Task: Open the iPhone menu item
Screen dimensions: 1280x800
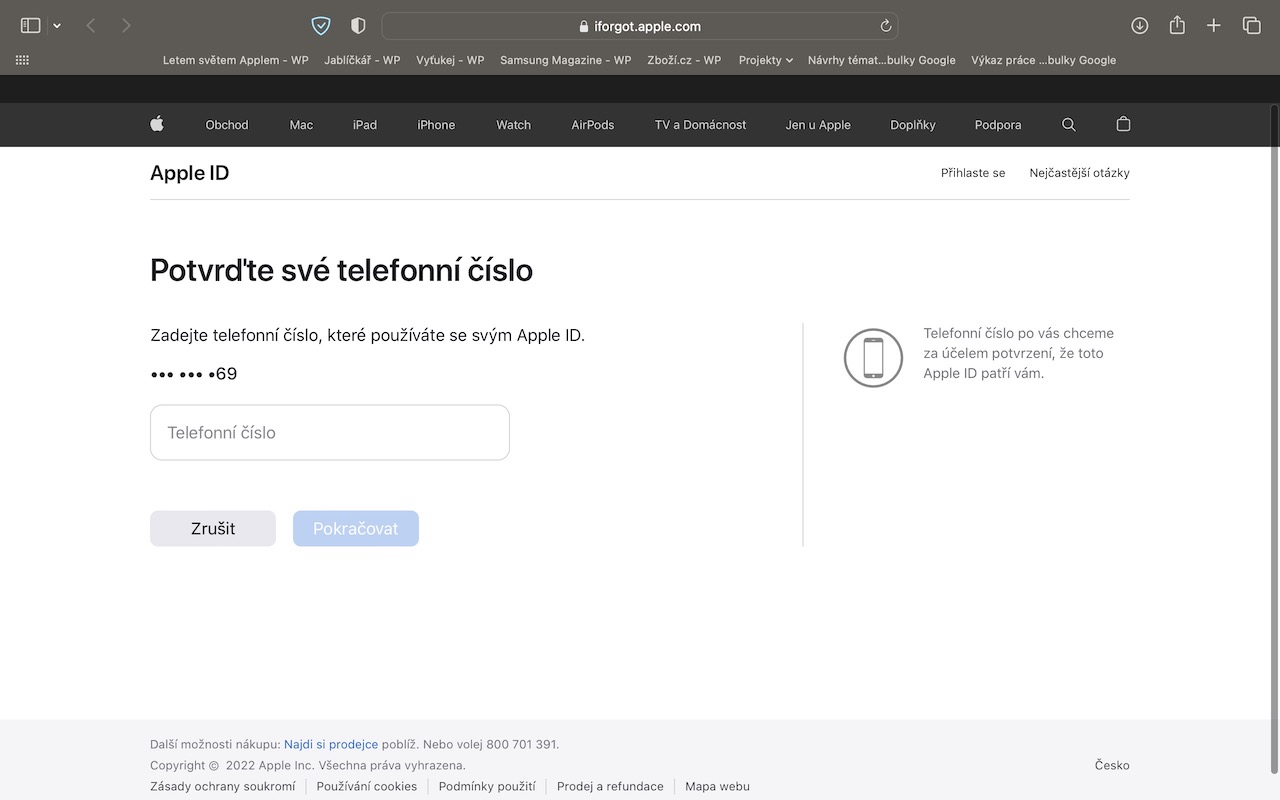Action: pos(436,125)
